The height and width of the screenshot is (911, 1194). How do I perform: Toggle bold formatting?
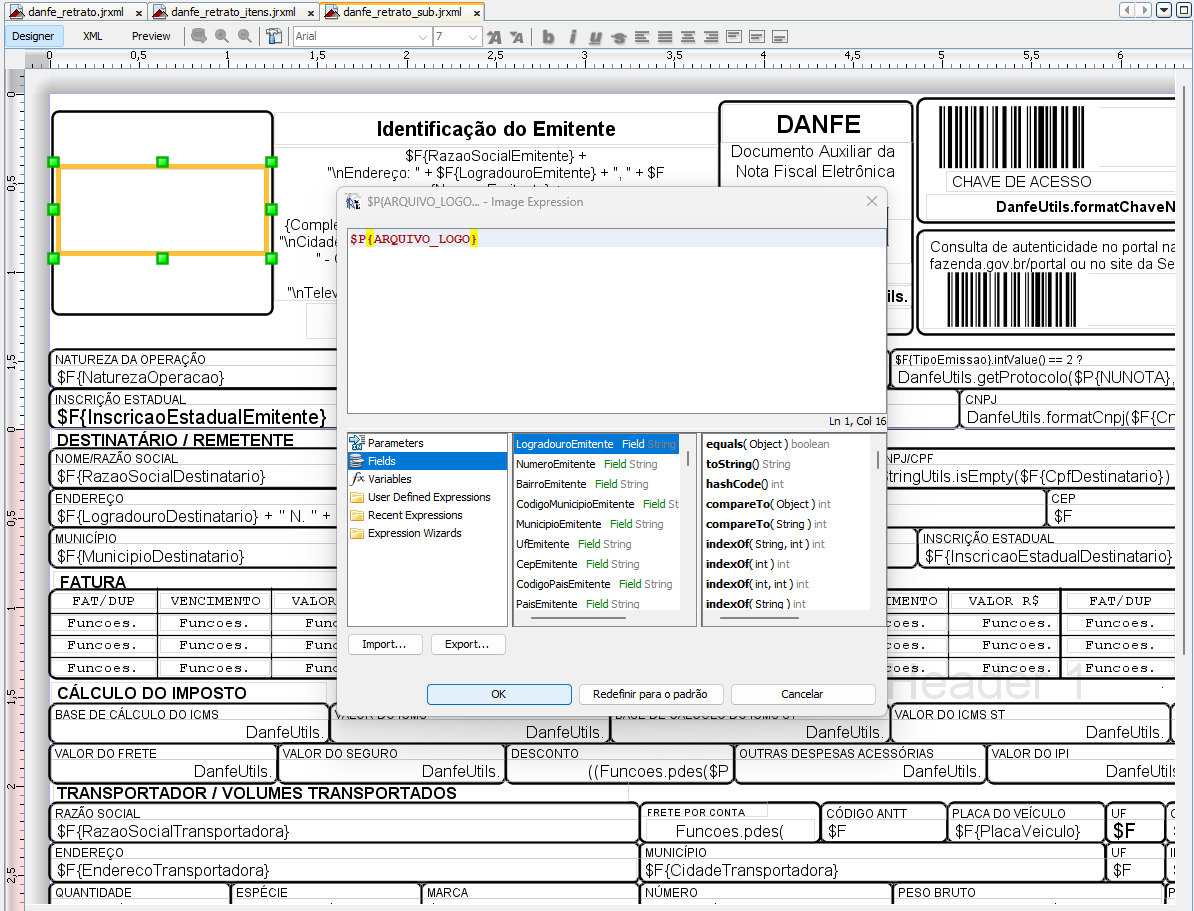pyautogui.click(x=548, y=37)
